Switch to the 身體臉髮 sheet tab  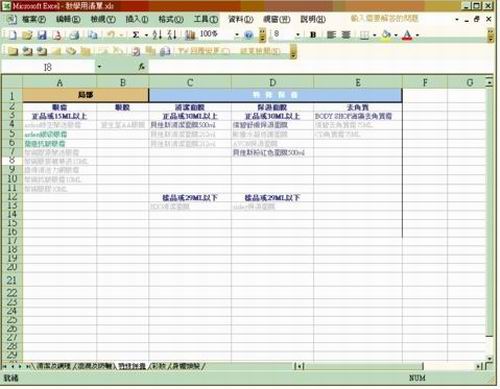(185, 366)
